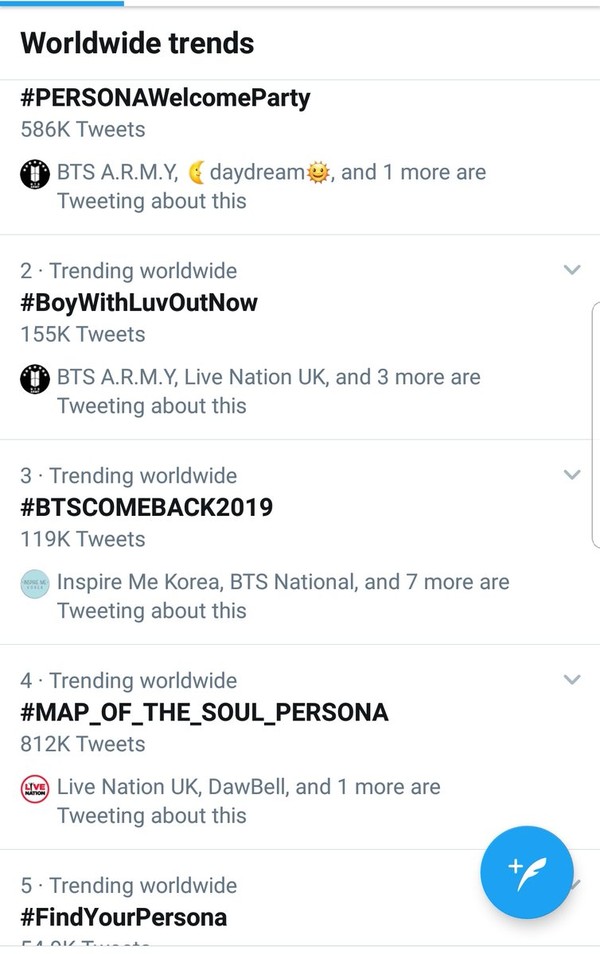
Task: Open the #BTSCOMEBACK2019 trend
Action: pyautogui.click(x=146, y=507)
